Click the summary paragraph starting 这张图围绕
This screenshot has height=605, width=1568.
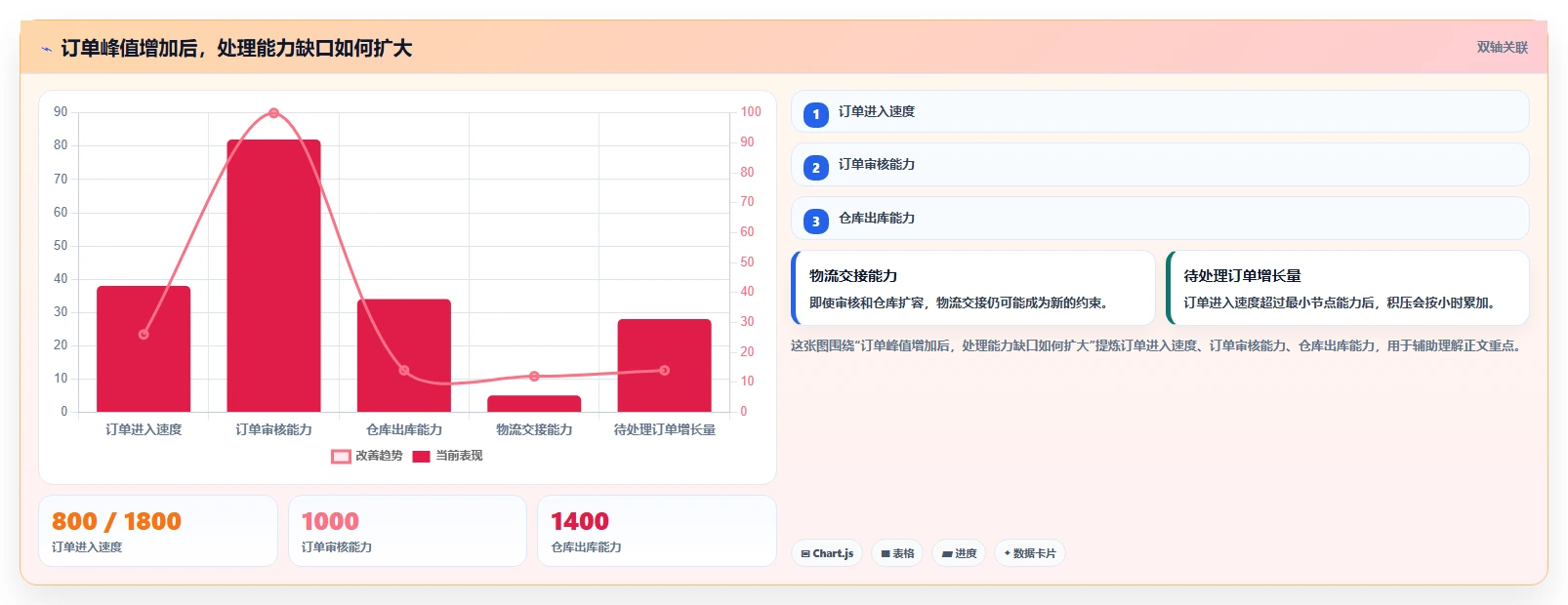[1159, 345]
